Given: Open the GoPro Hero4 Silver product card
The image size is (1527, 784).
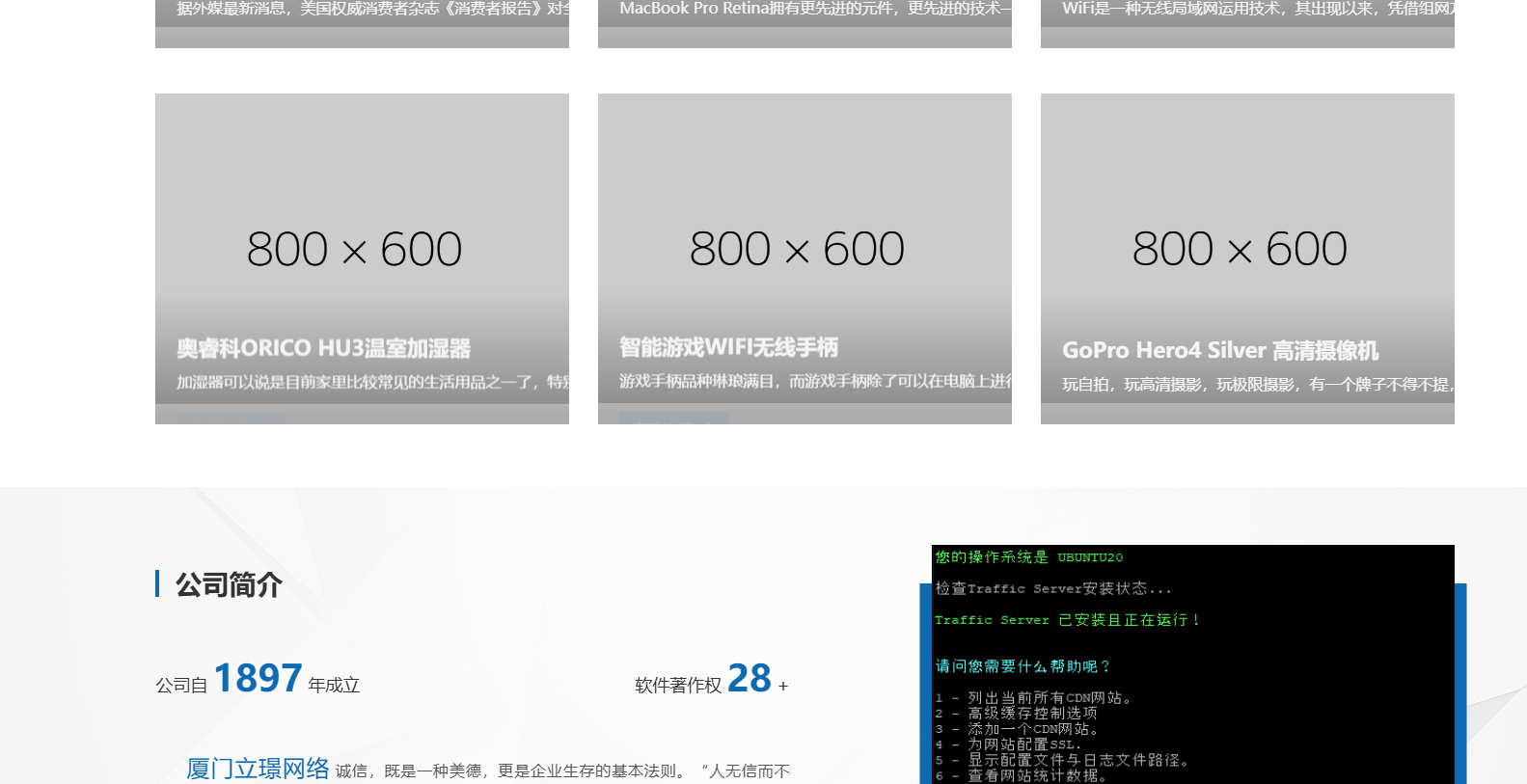Looking at the screenshot, I should pos(1247,258).
